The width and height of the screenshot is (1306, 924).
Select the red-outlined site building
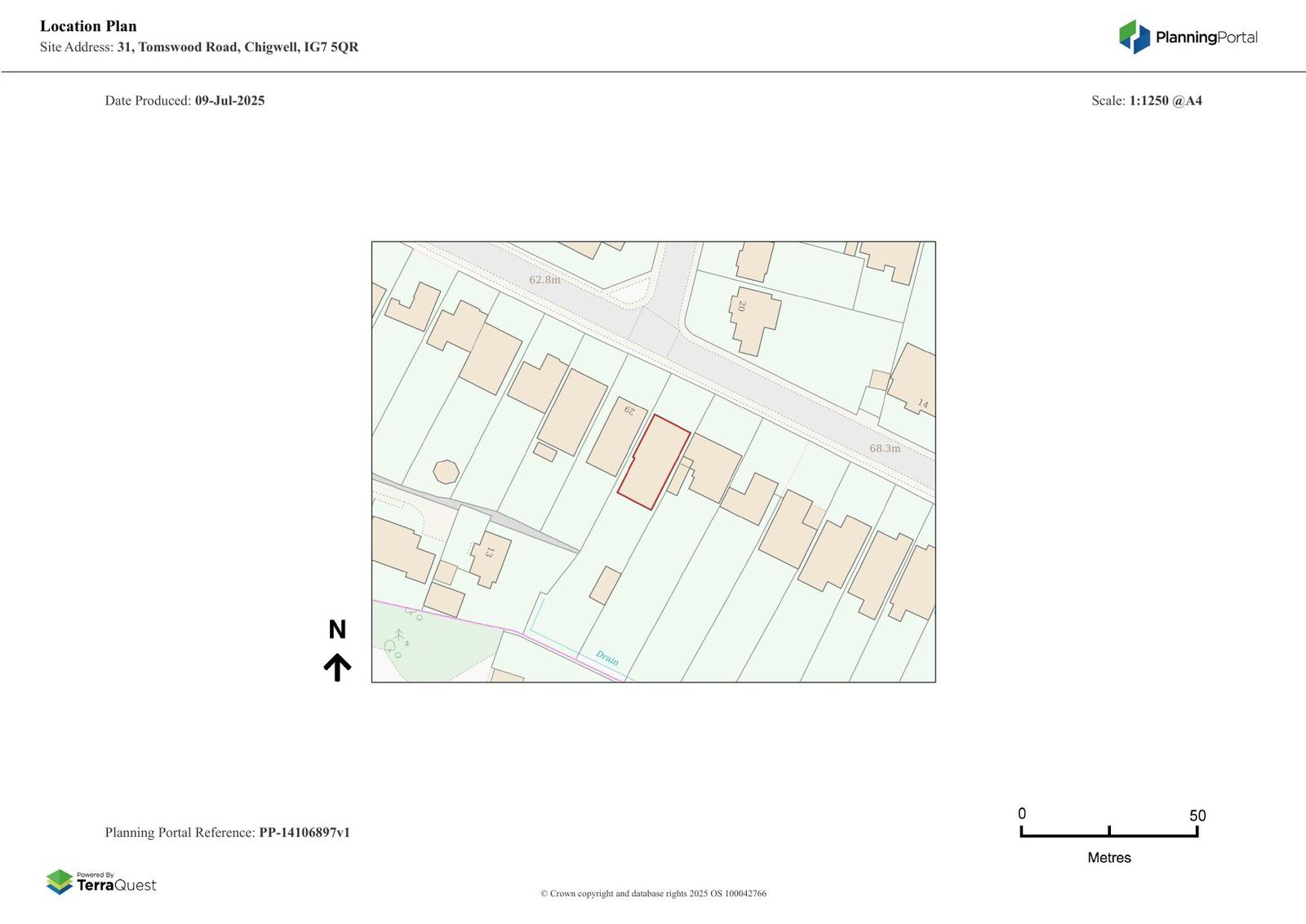653,463
